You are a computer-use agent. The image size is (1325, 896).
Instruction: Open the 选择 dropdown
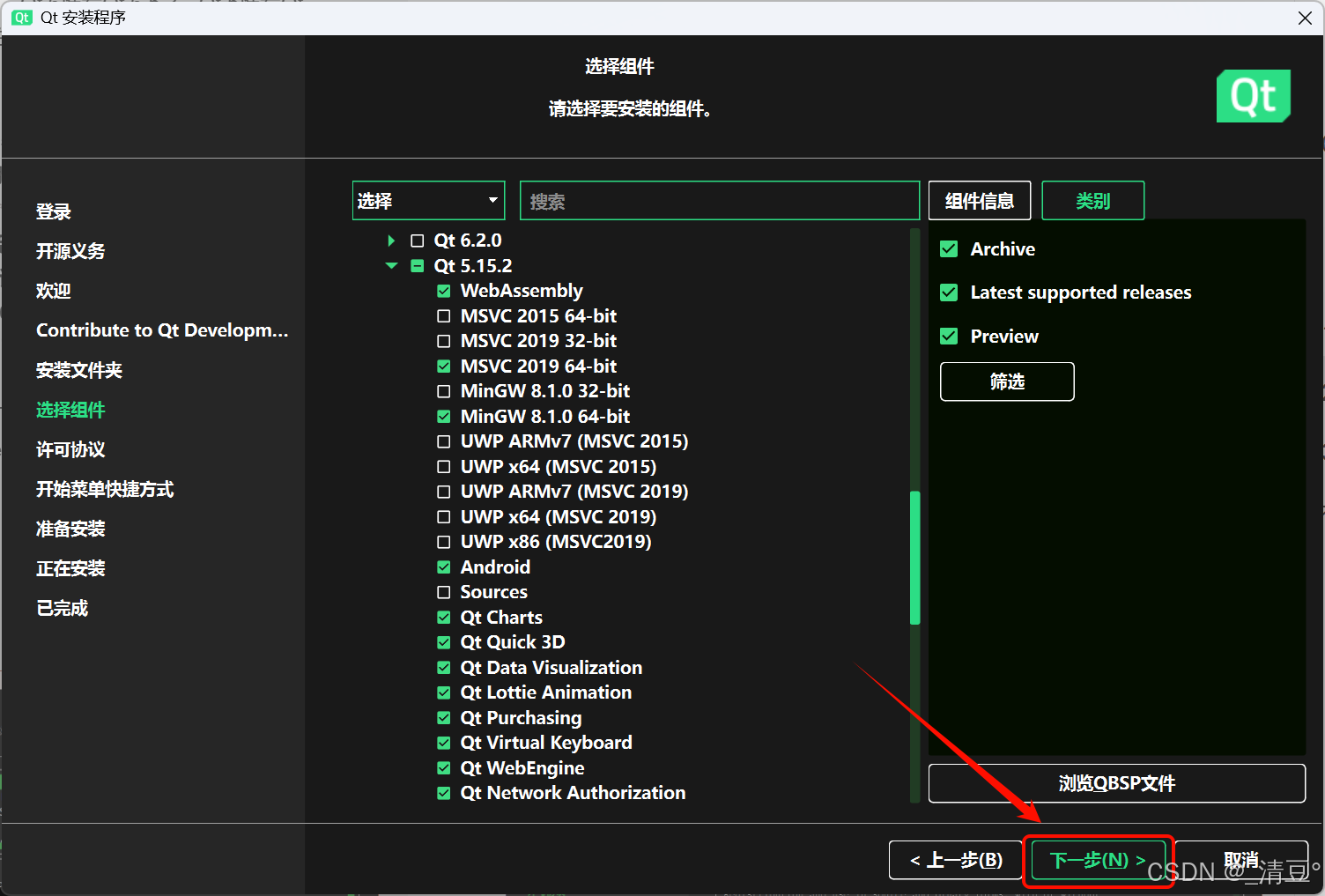click(428, 201)
